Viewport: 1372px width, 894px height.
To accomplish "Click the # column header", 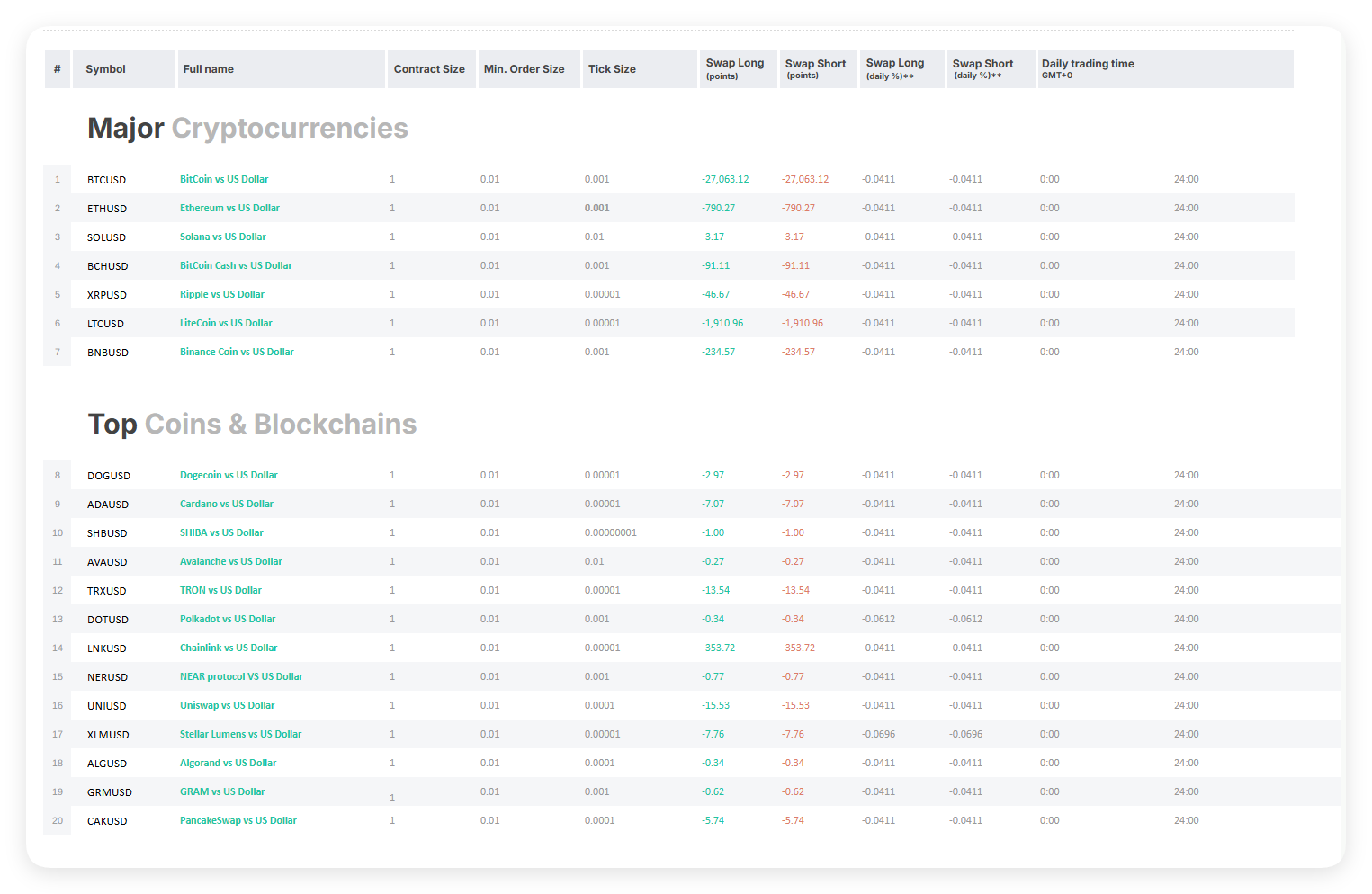I will coord(58,69).
